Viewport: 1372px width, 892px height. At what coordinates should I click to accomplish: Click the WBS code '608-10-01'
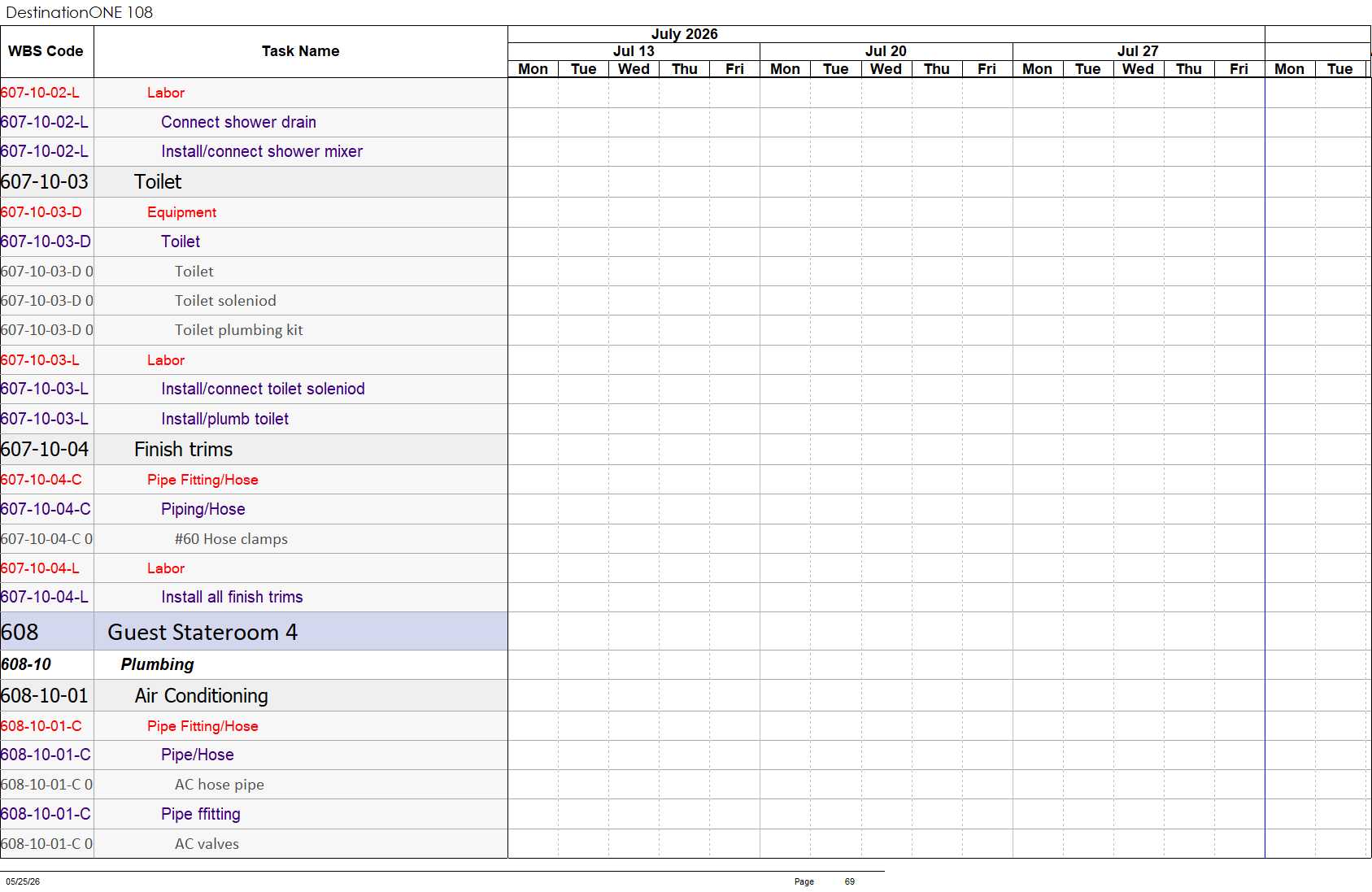point(45,695)
